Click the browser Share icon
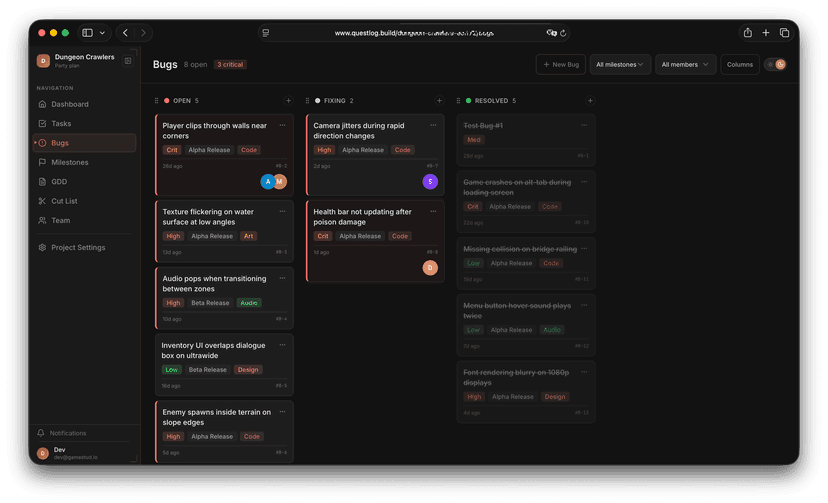 748,33
